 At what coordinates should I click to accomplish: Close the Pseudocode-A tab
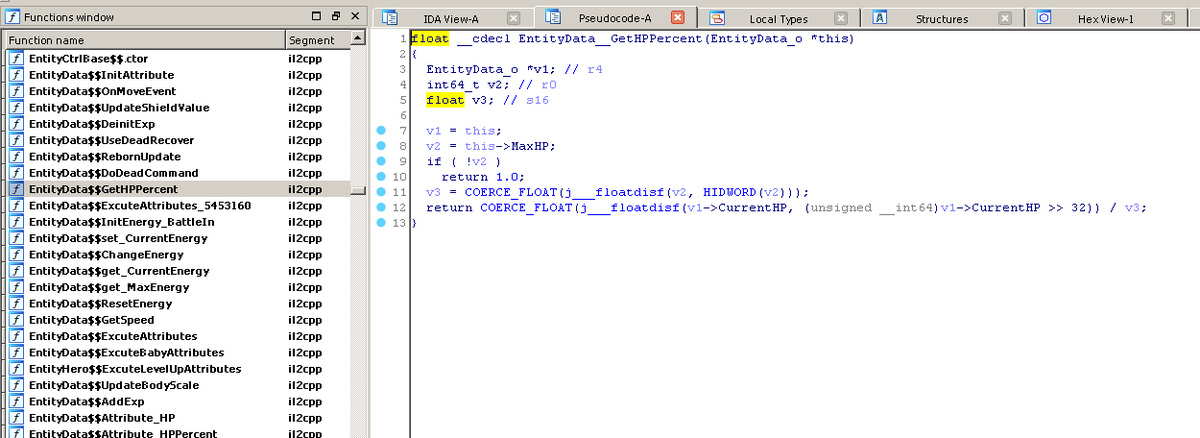pos(677,18)
